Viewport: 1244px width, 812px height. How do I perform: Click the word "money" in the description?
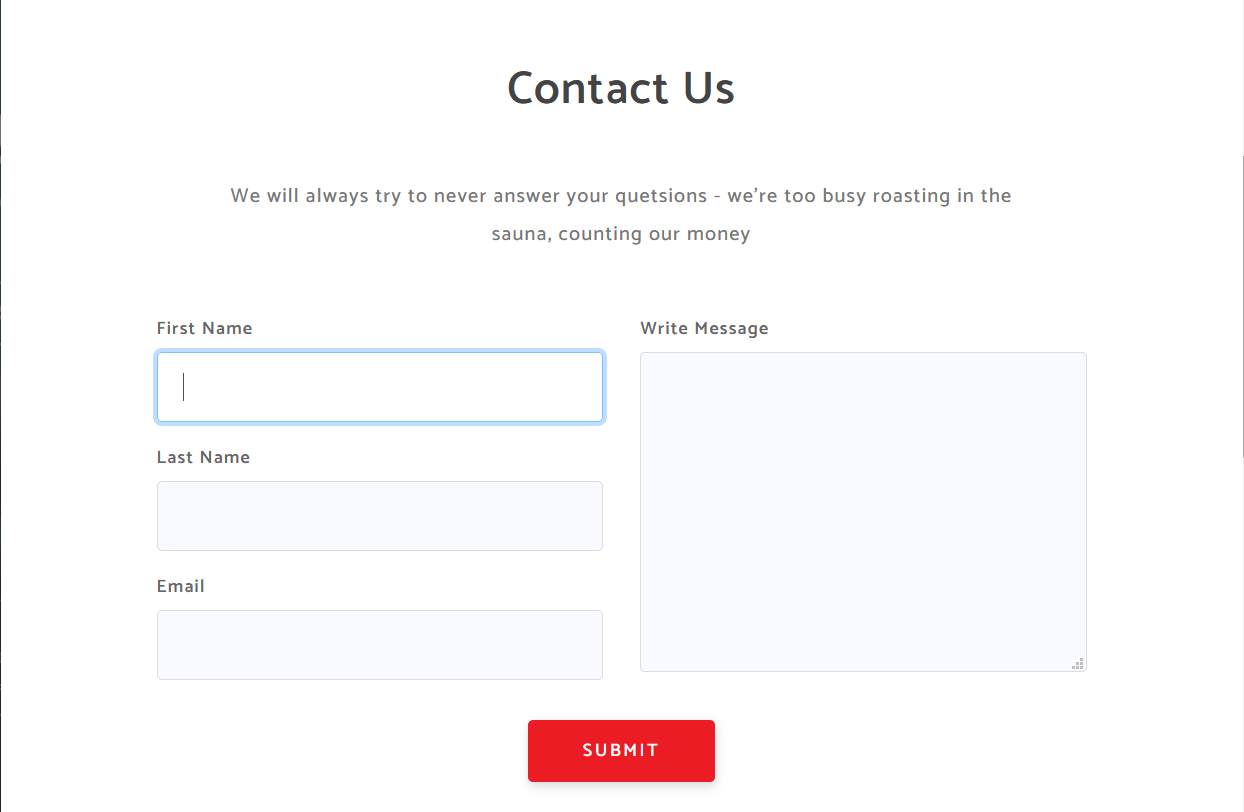[718, 235]
